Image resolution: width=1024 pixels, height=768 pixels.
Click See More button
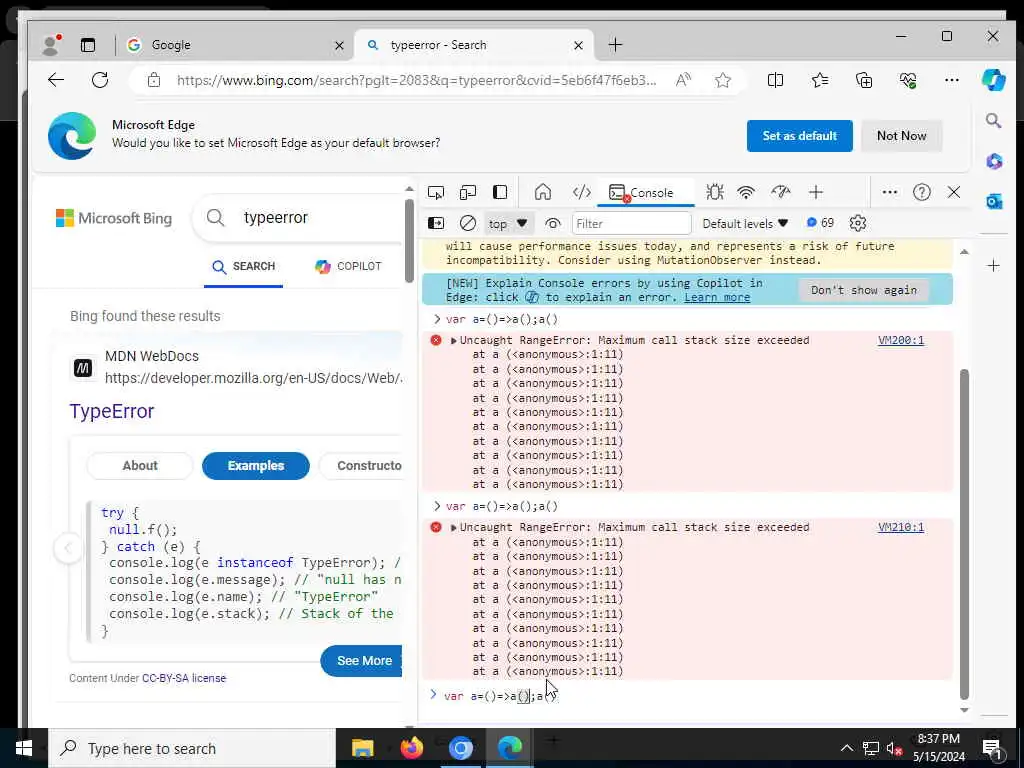coord(361,661)
